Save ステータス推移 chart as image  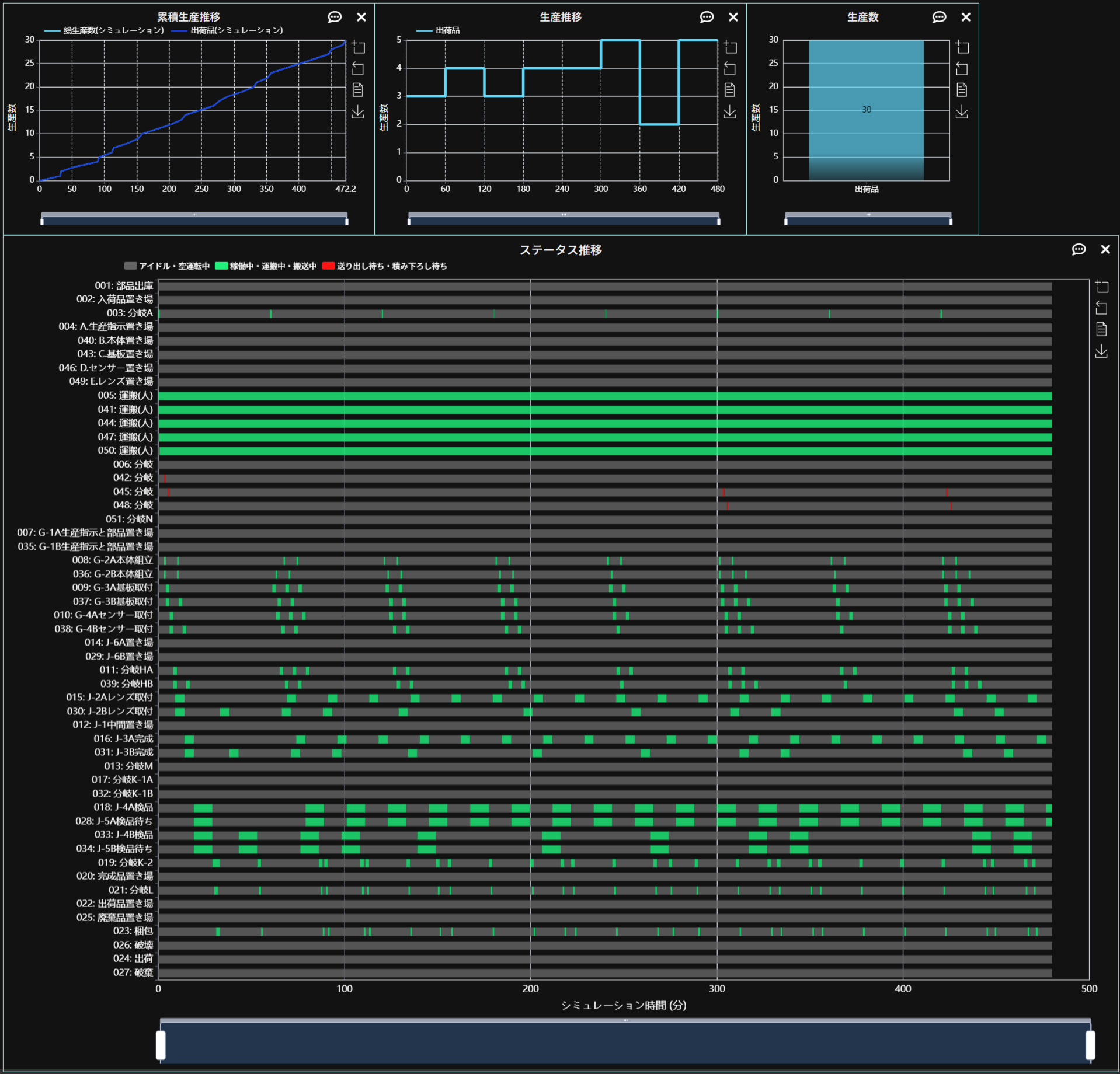1101,351
